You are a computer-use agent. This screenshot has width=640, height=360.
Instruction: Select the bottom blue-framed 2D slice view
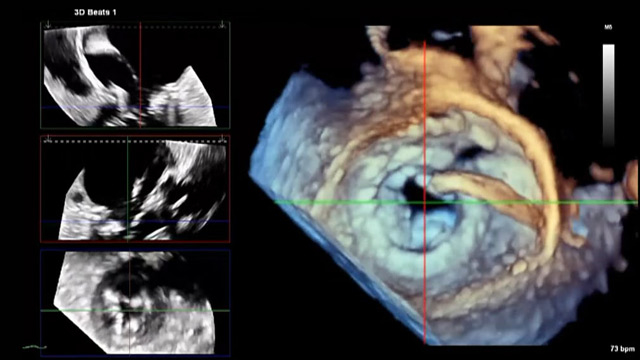(135, 302)
